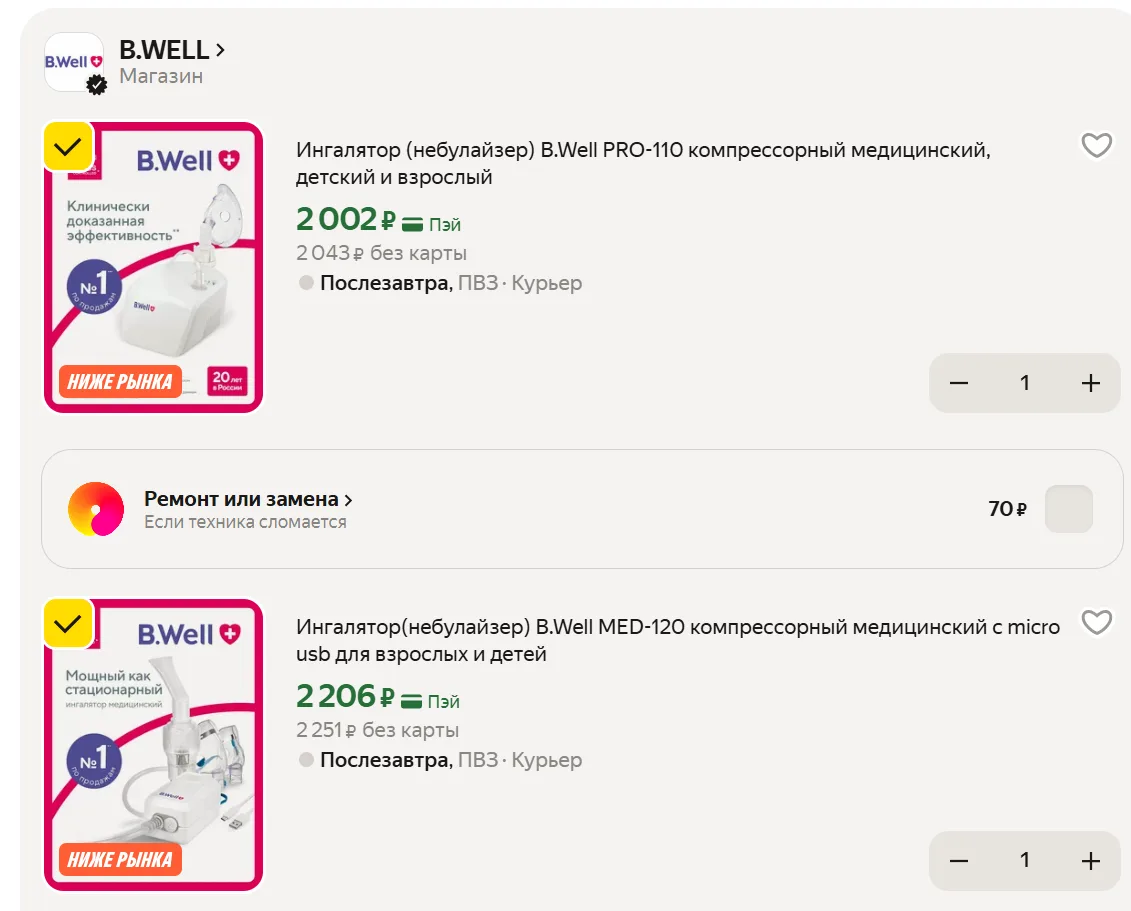Click the Pay card icon beside 2 002 ₽

click(412, 224)
